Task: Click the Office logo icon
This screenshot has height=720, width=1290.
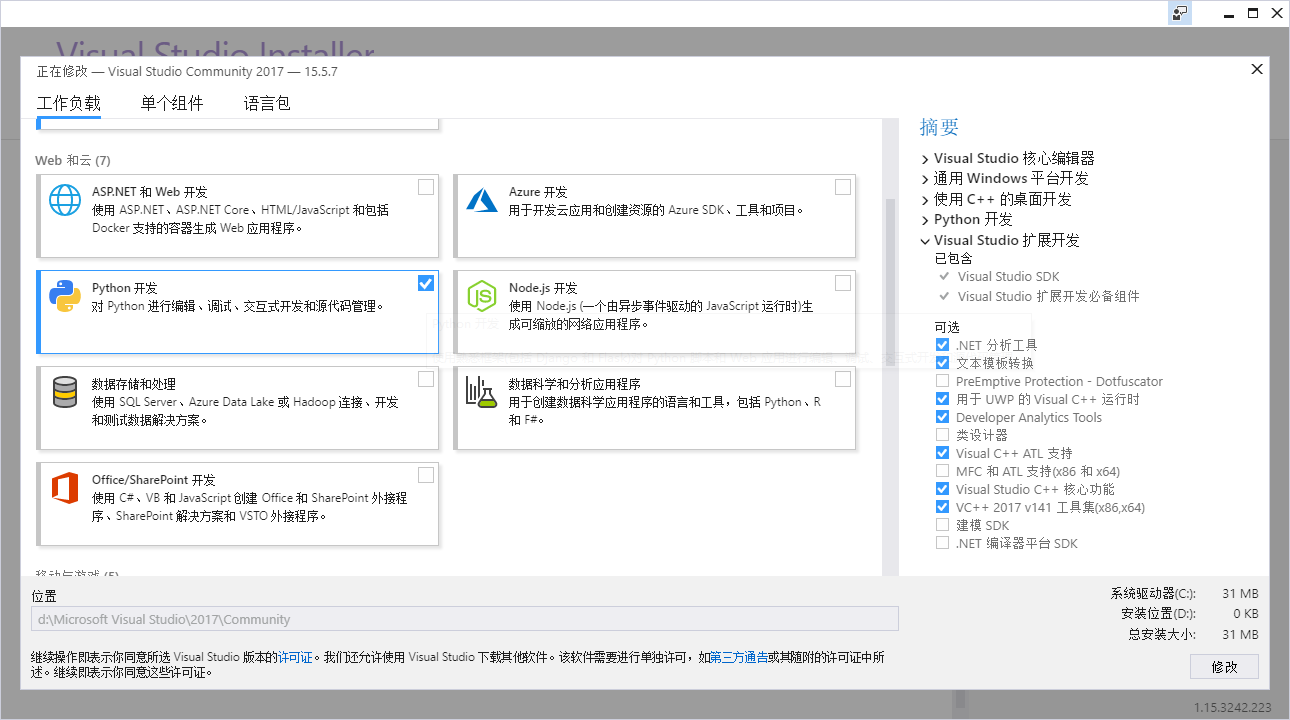Action: [x=65, y=488]
